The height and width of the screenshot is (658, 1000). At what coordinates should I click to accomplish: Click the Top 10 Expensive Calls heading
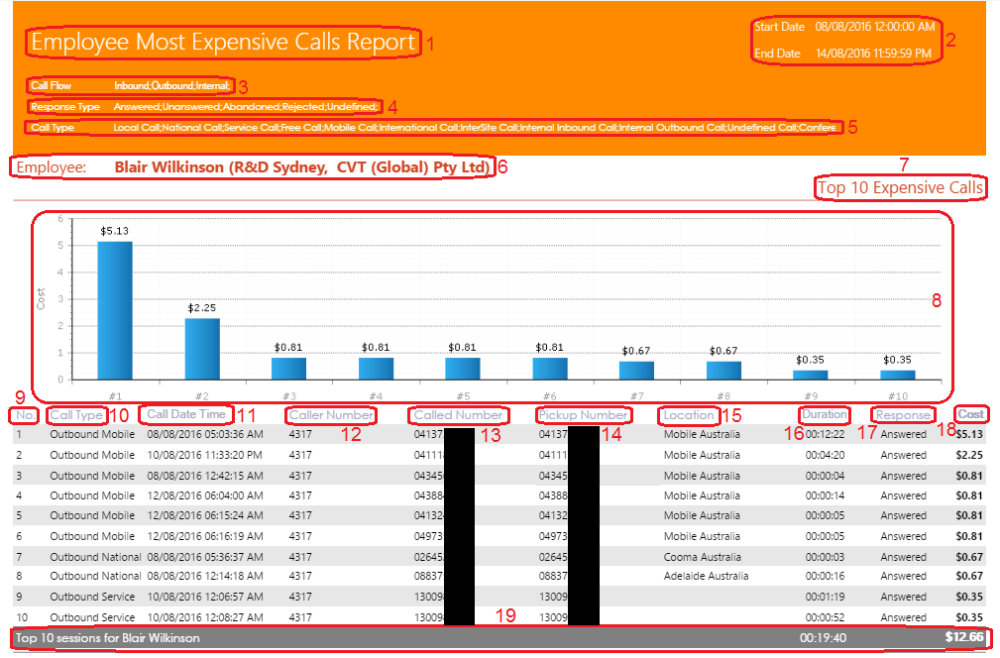point(900,187)
